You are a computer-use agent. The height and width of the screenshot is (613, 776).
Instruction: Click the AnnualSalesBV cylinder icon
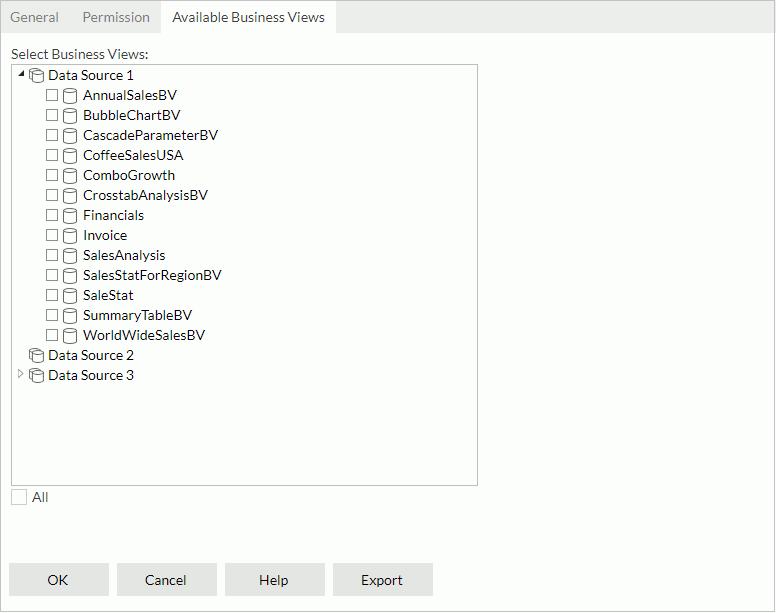70,96
